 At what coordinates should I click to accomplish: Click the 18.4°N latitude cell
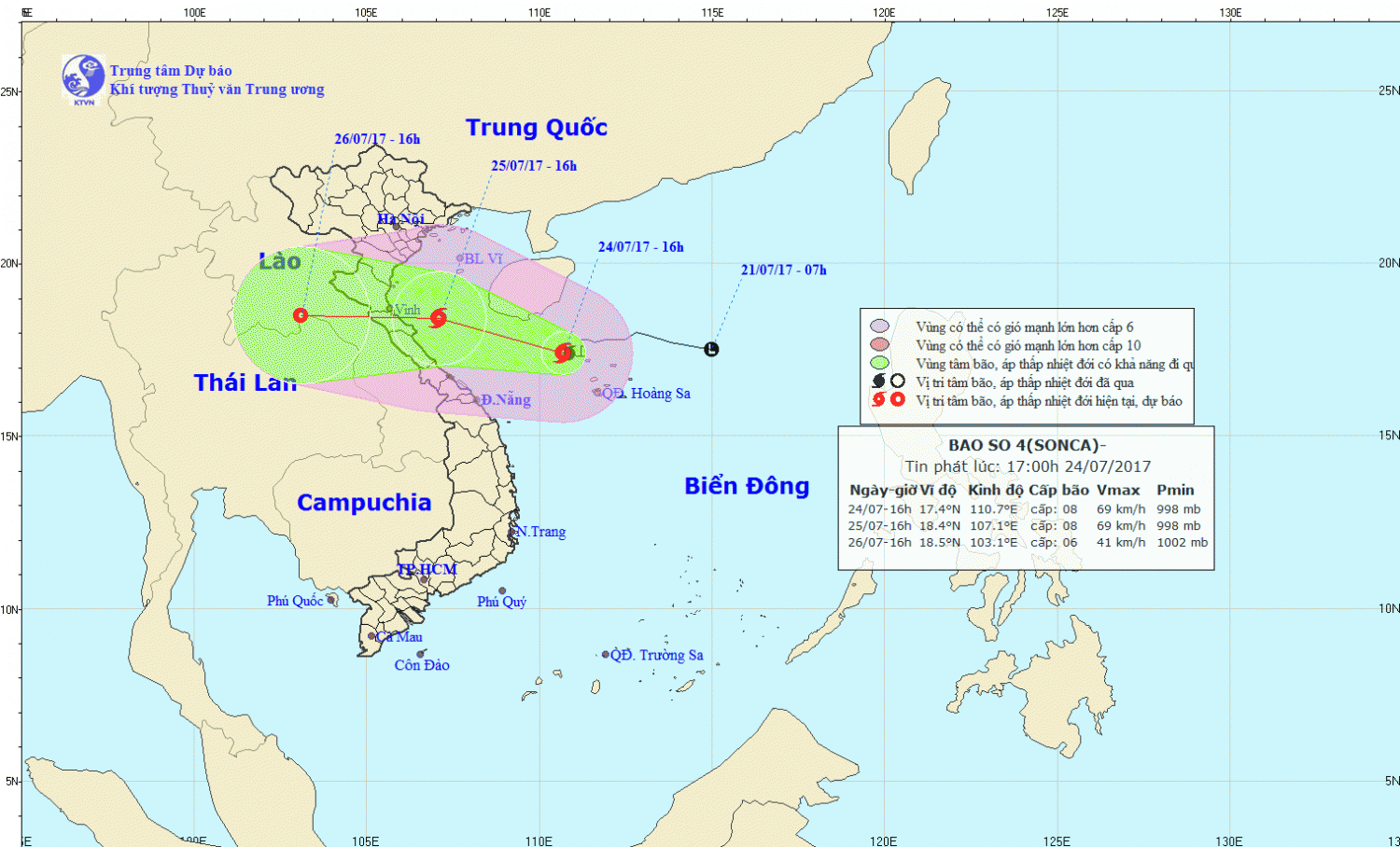coord(940,526)
